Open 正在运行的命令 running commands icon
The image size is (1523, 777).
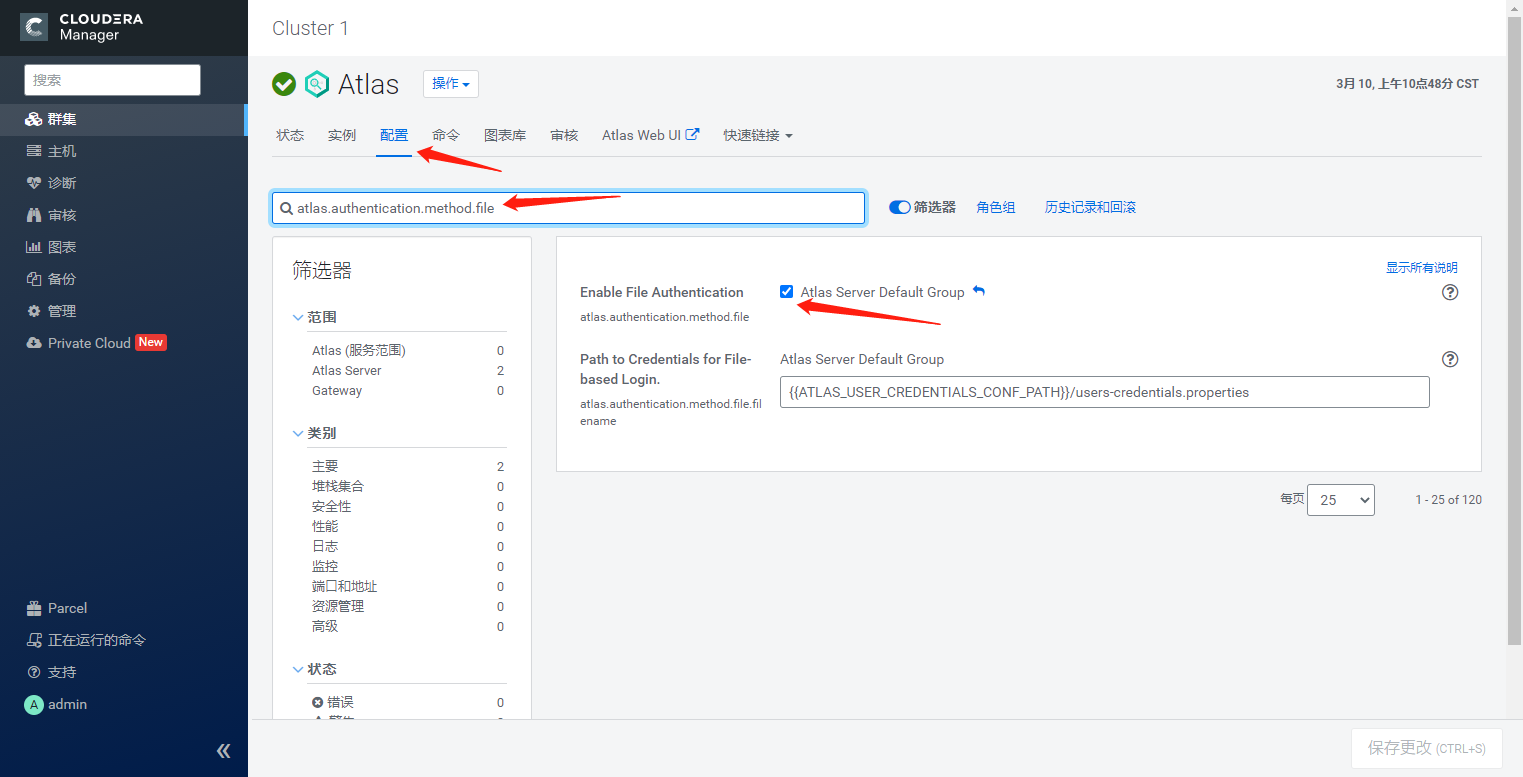click(34, 640)
